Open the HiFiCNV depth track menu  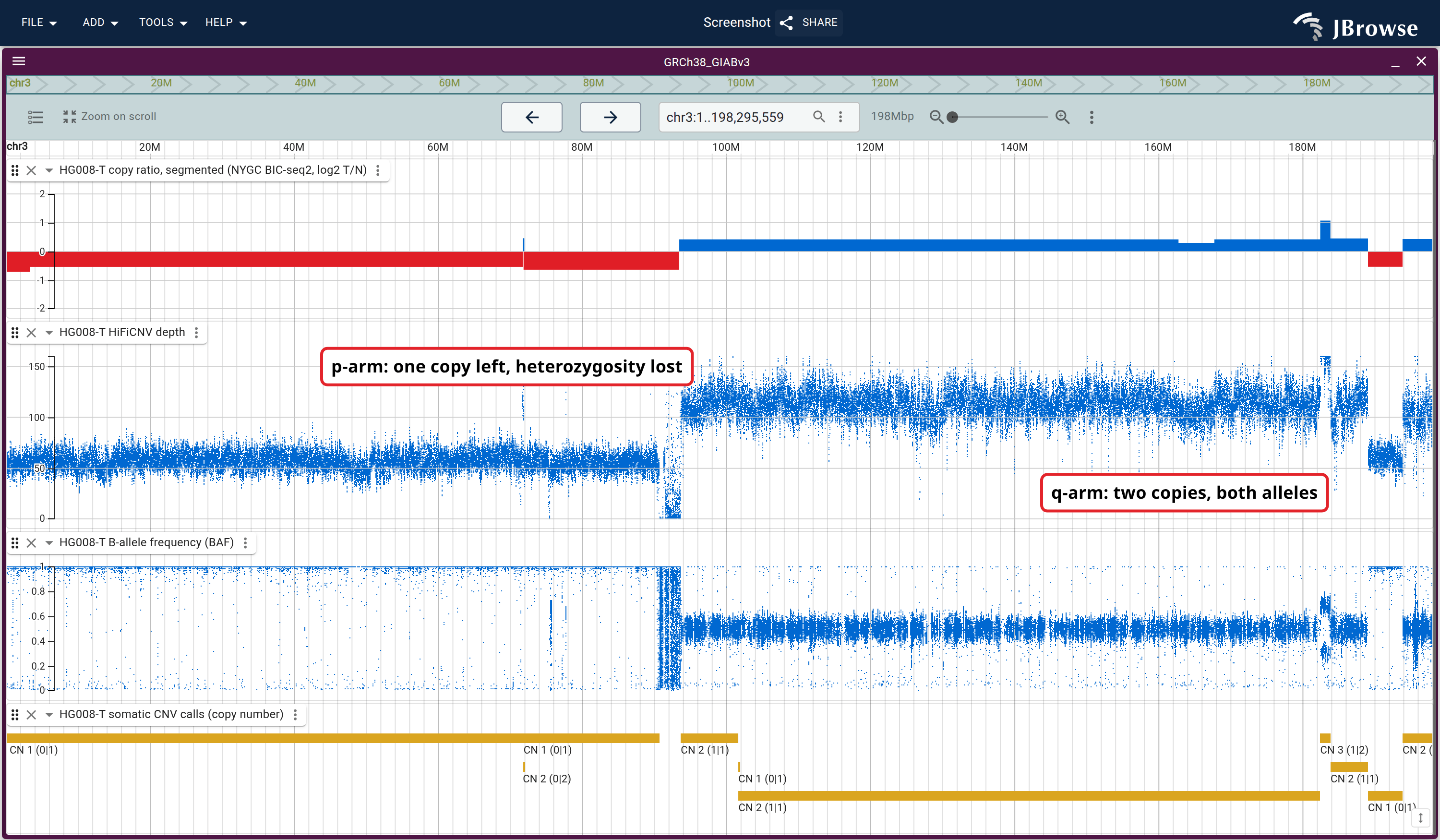pos(196,333)
